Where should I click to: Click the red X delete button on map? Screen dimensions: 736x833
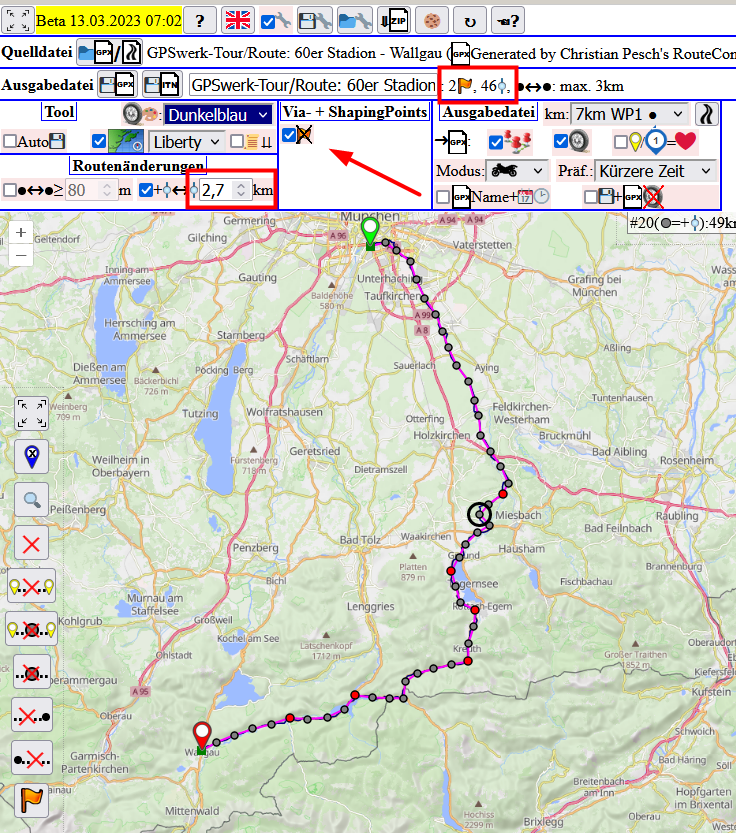coord(32,544)
